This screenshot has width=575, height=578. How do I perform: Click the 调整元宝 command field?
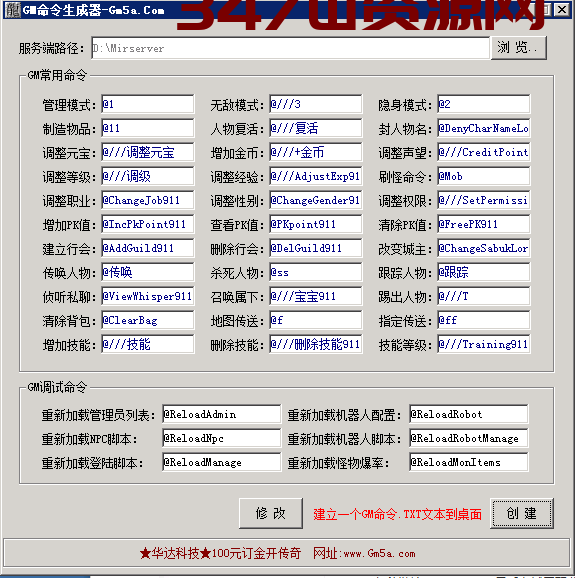tap(147, 152)
